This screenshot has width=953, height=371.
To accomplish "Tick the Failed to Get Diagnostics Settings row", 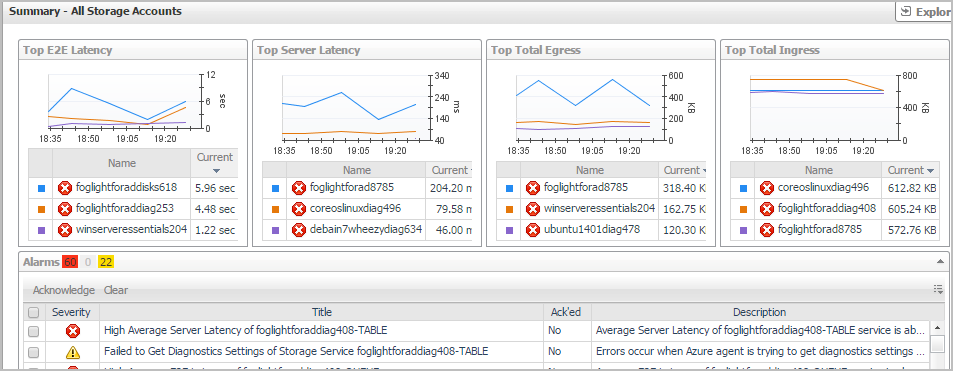I will tap(34, 352).
